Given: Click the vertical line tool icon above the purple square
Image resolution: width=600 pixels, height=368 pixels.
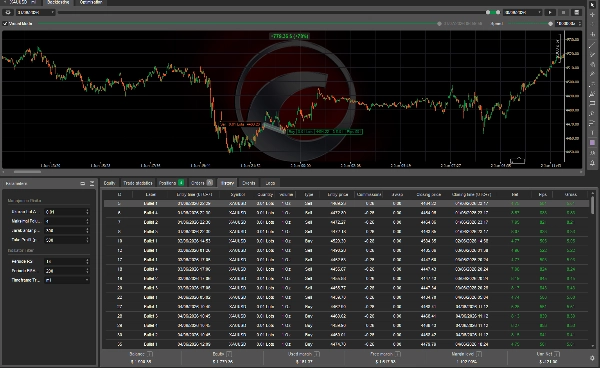Looking at the screenshot, I should click(592, 133).
